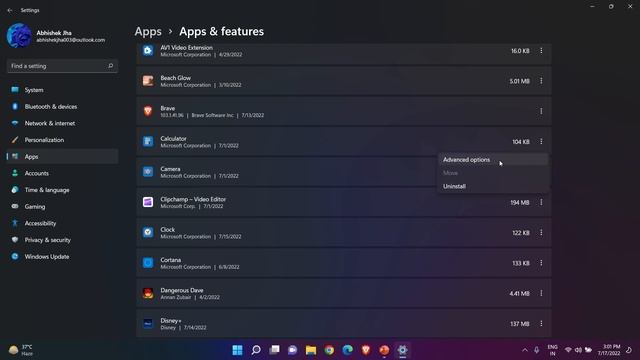
Task: Click the Wi-Fi icon in system tray
Action: pyautogui.click(x=568, y=350)
